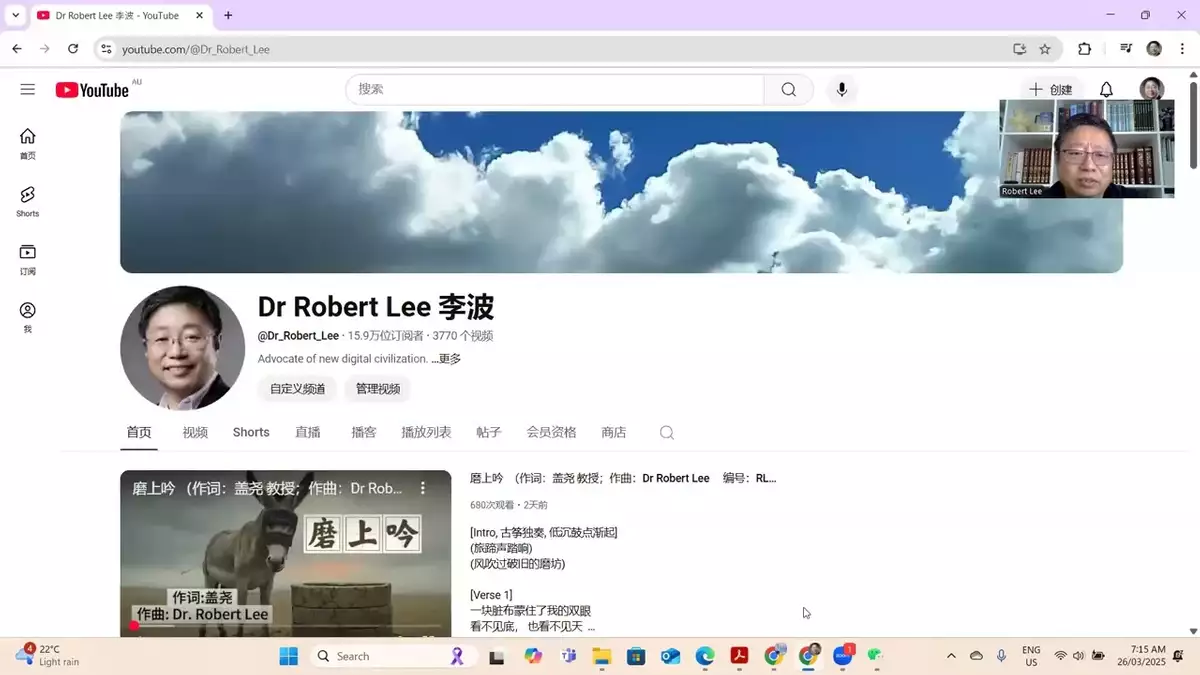
Task: Switch to the 播放列表 channel tab
Action: point(426,432)
